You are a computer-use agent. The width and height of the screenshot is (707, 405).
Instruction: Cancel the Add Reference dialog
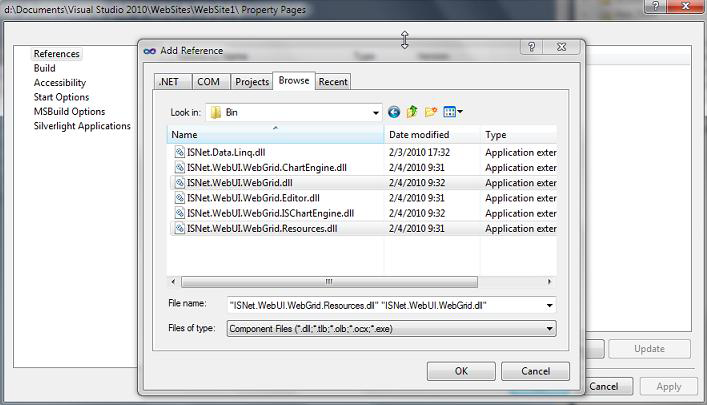point(536,371)
